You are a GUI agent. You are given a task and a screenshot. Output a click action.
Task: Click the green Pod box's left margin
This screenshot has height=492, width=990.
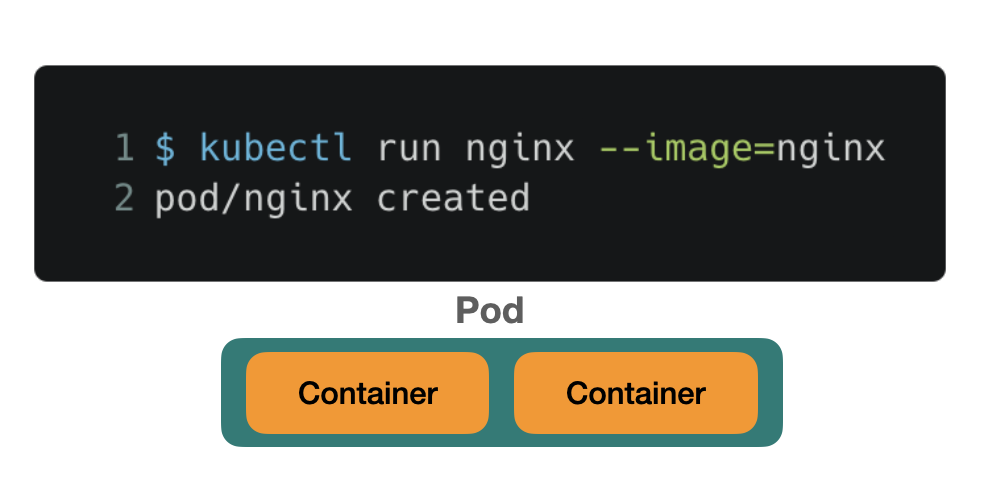click(233, 393)
